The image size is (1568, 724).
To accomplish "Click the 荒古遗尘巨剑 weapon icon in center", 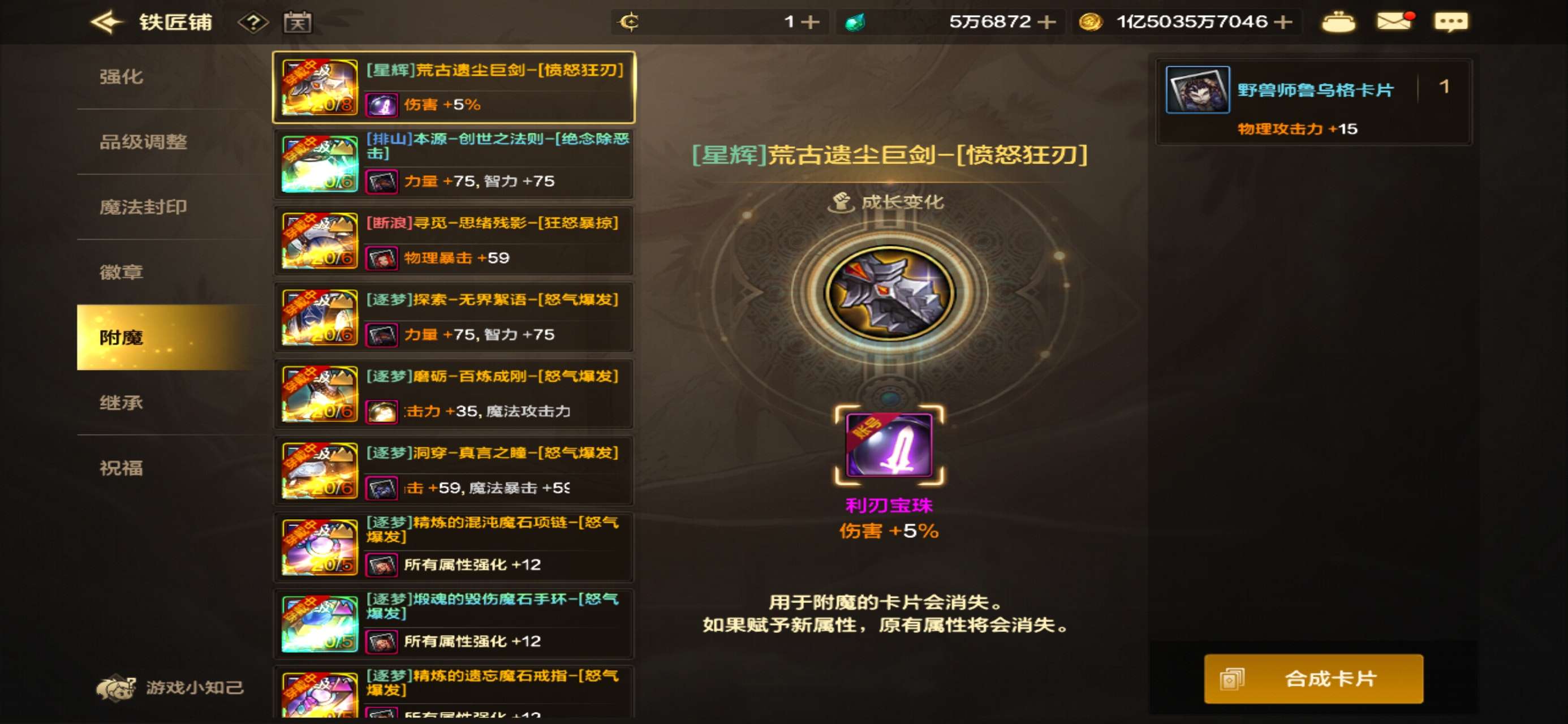I will (889, 294).
